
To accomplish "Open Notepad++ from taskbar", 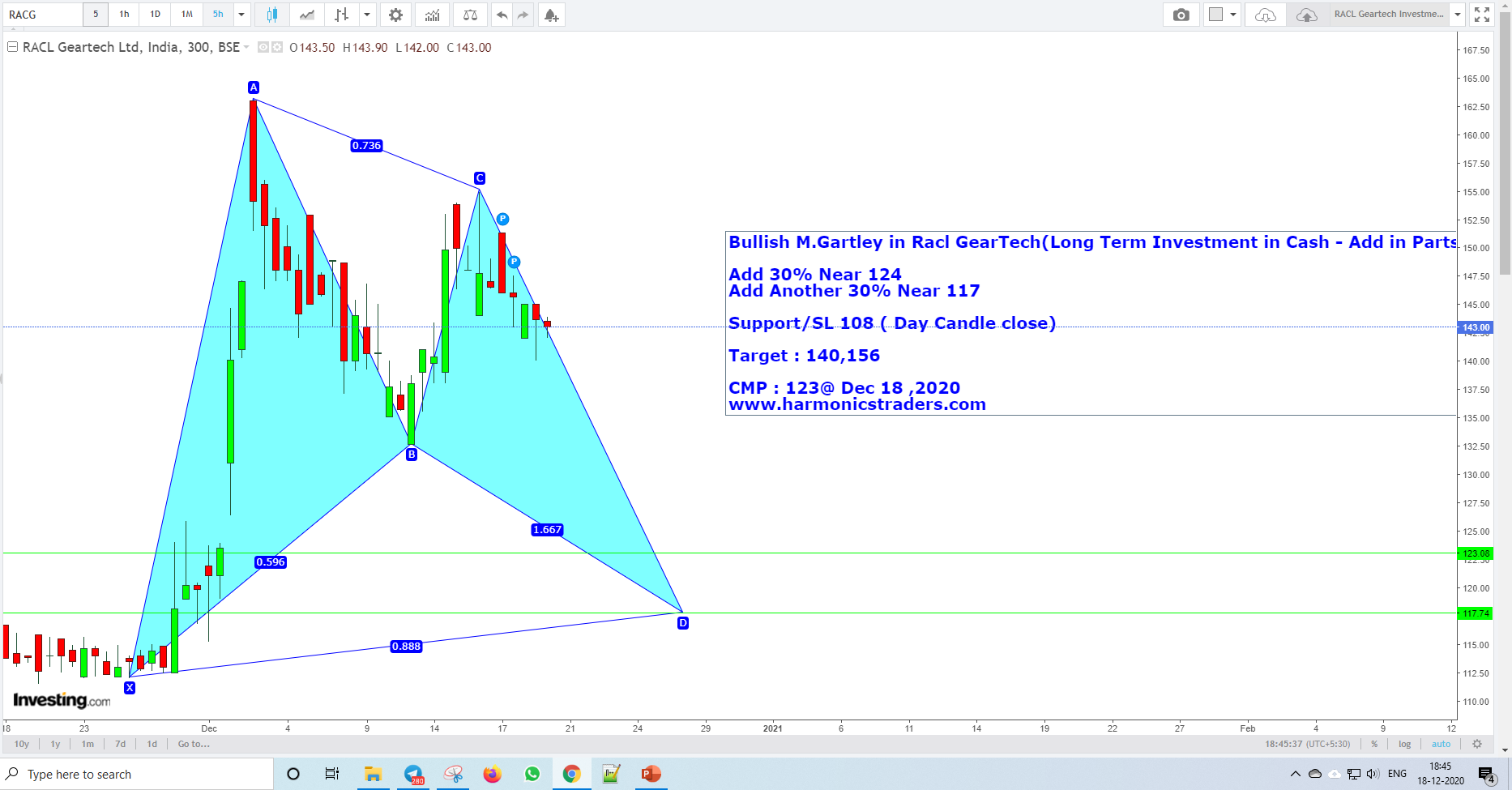I will (x=612, y=774).
